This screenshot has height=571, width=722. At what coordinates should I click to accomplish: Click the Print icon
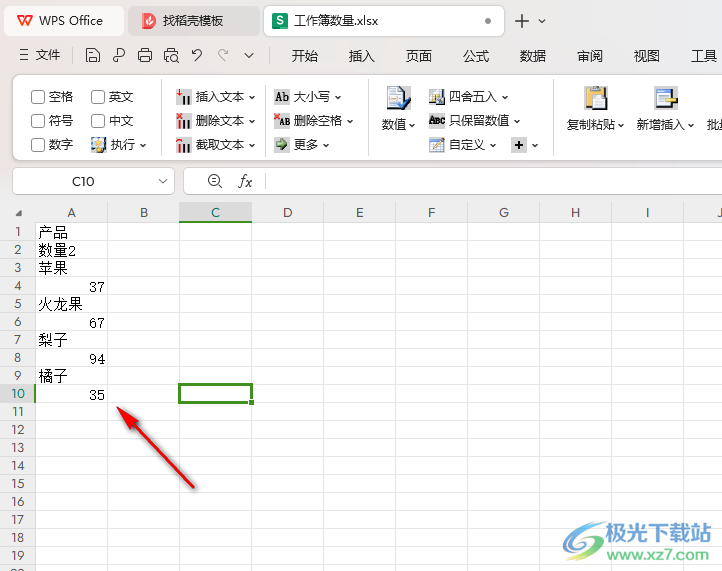(145, 56)
